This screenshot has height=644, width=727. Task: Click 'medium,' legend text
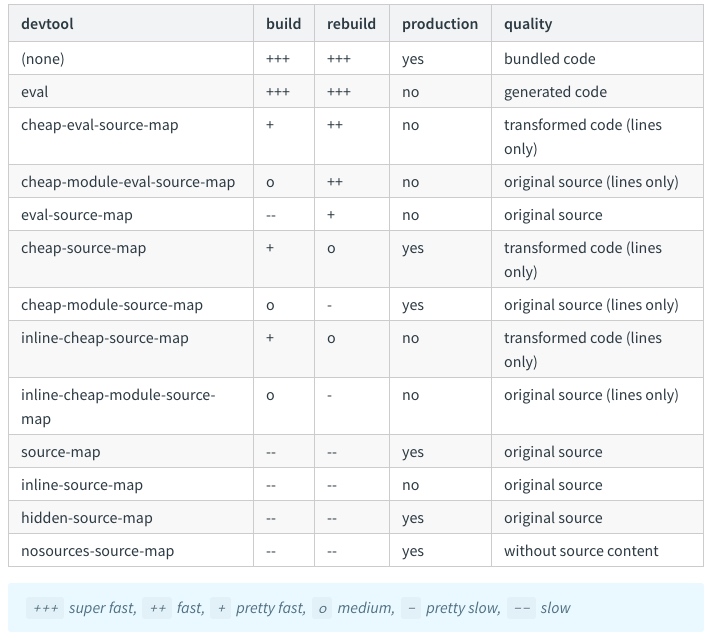click(366, 608)
